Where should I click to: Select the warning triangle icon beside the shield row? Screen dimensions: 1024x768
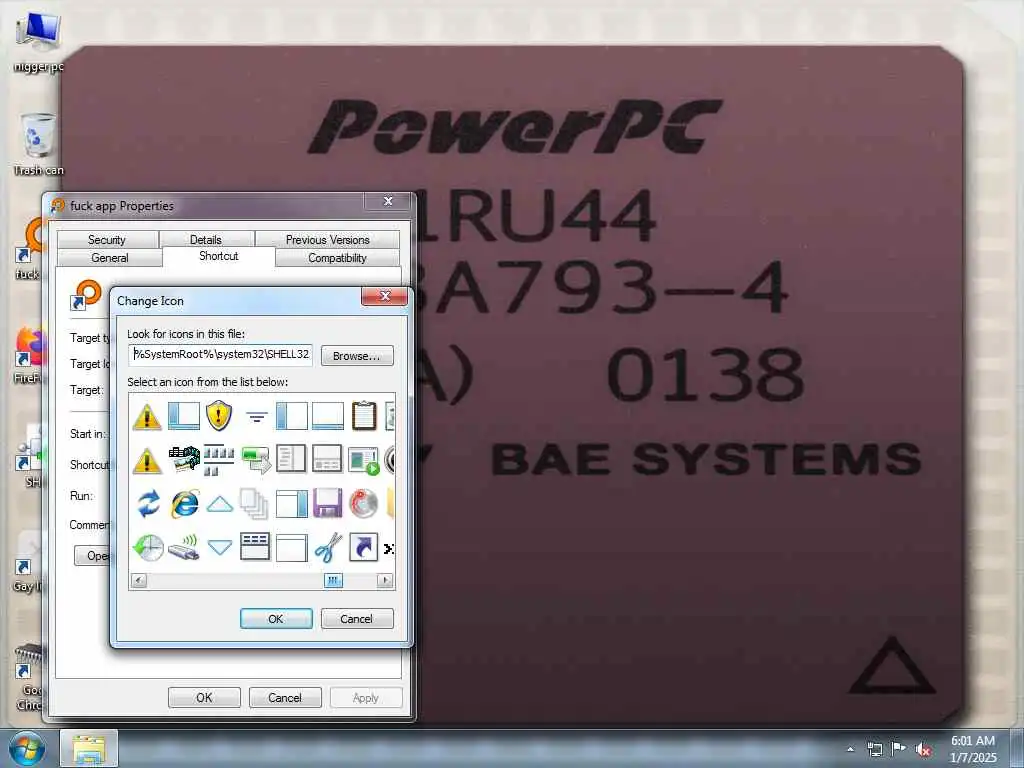click(x=147, y=416)
